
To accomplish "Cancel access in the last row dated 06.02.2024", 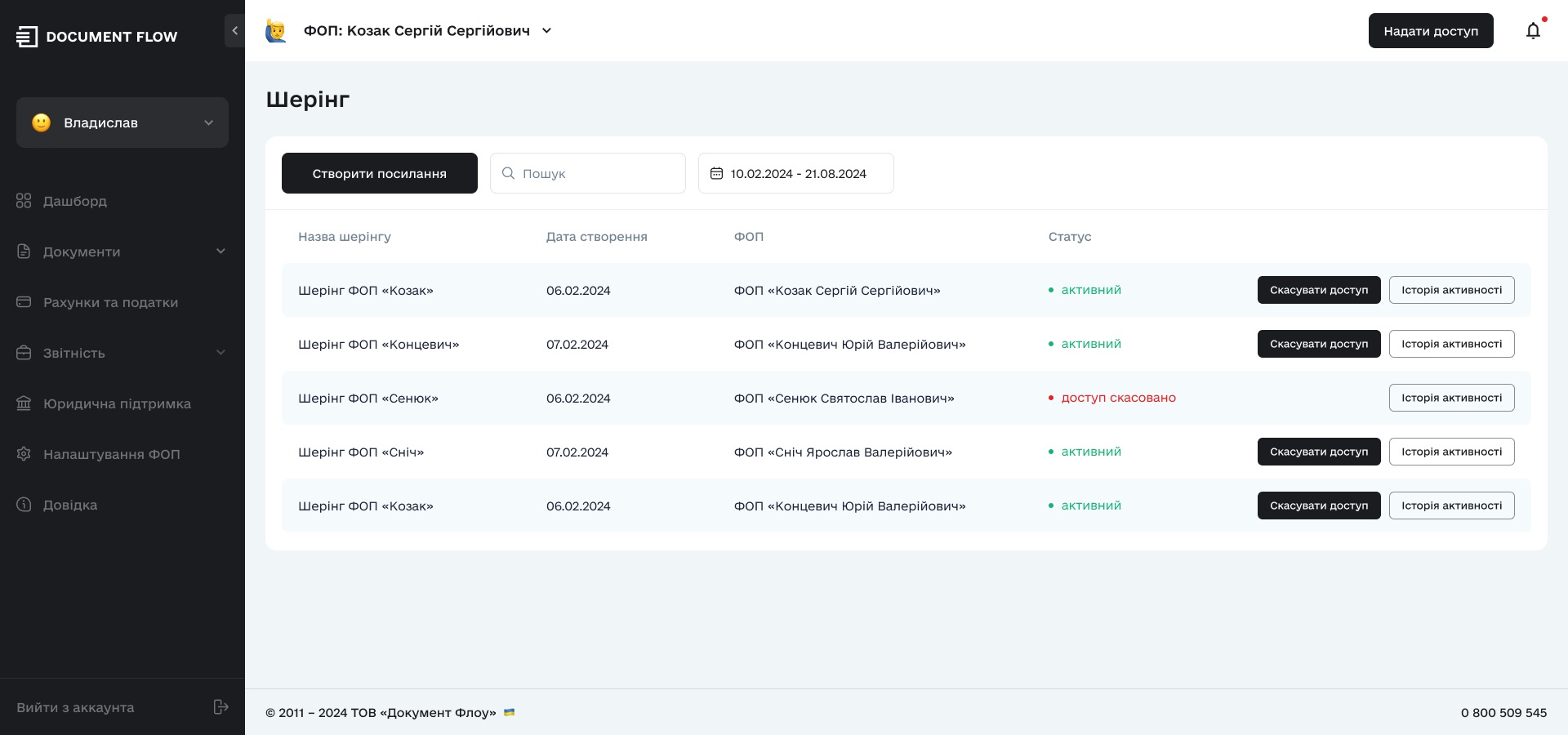I will (1319, 506).
